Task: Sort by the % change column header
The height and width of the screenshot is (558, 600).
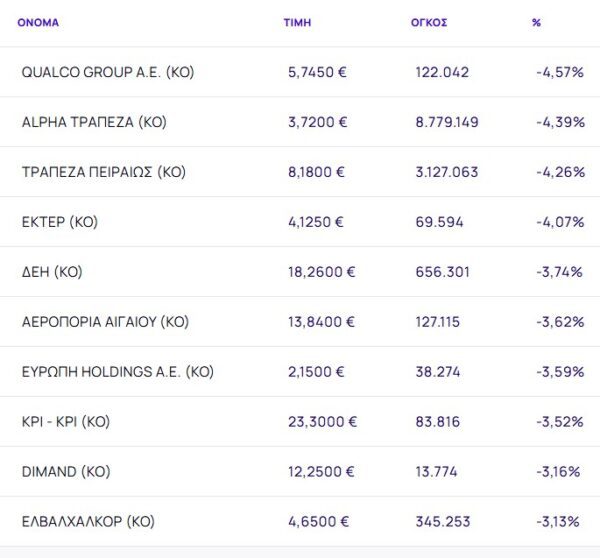Action: click(536, 22)
